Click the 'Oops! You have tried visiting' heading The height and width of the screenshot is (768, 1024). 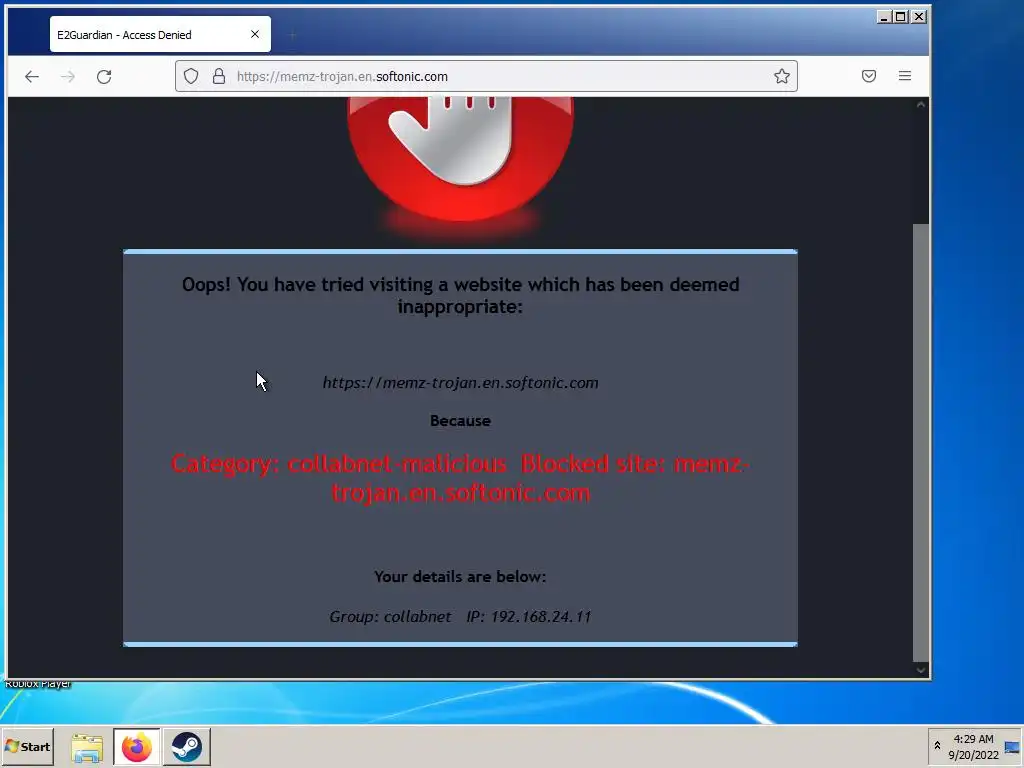pos(460,295)
